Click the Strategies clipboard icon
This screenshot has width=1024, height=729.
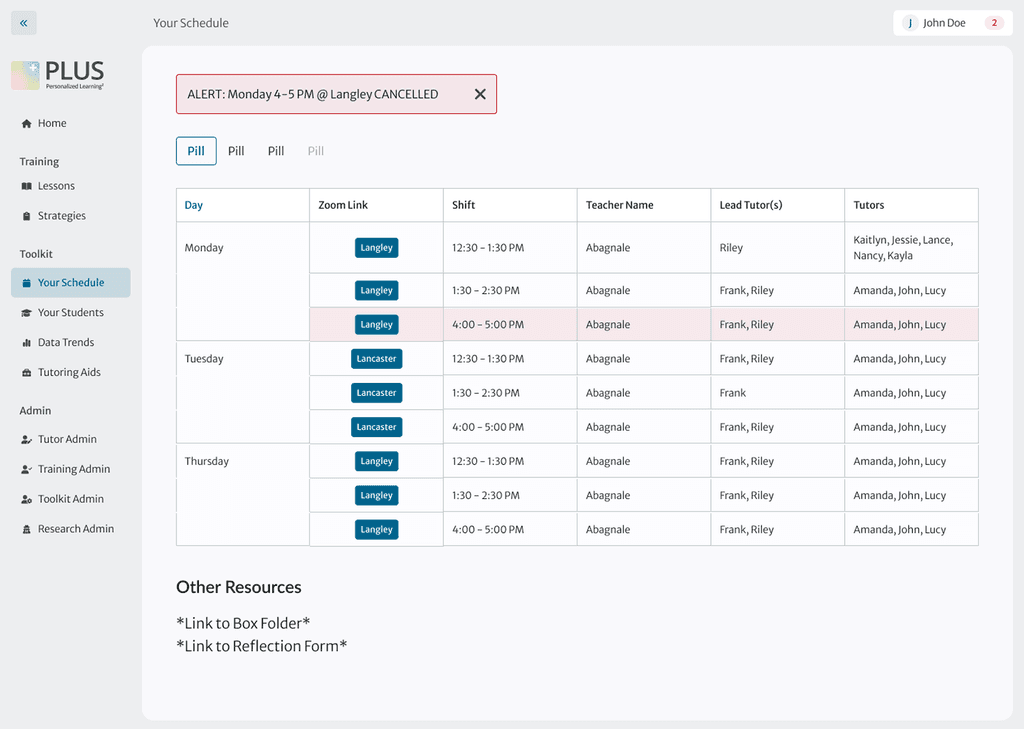coord(26,216)
